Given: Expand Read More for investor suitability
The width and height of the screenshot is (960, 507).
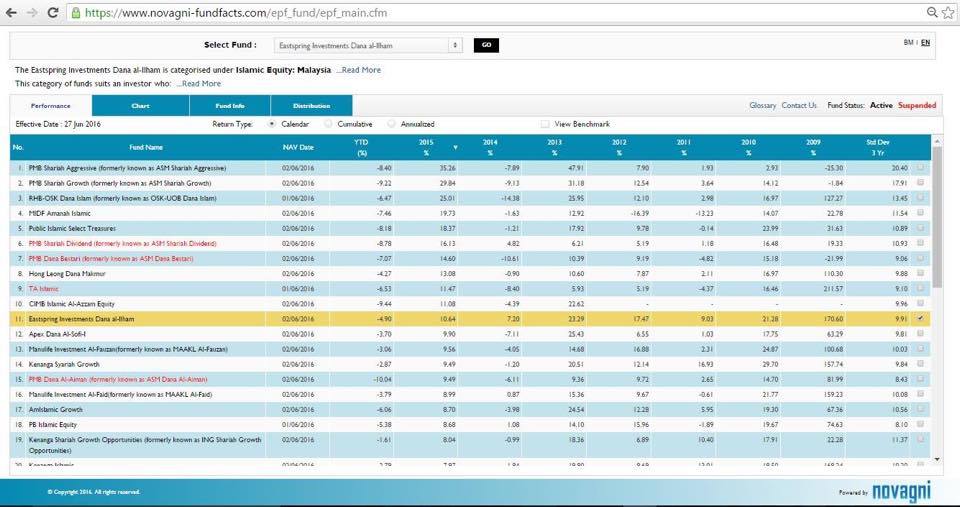Looking at the screenshot, I should (199, 84).
